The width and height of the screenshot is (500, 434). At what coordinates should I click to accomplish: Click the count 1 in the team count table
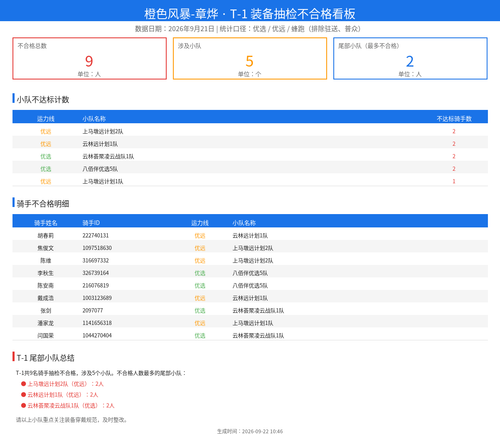tap(454, 181)
